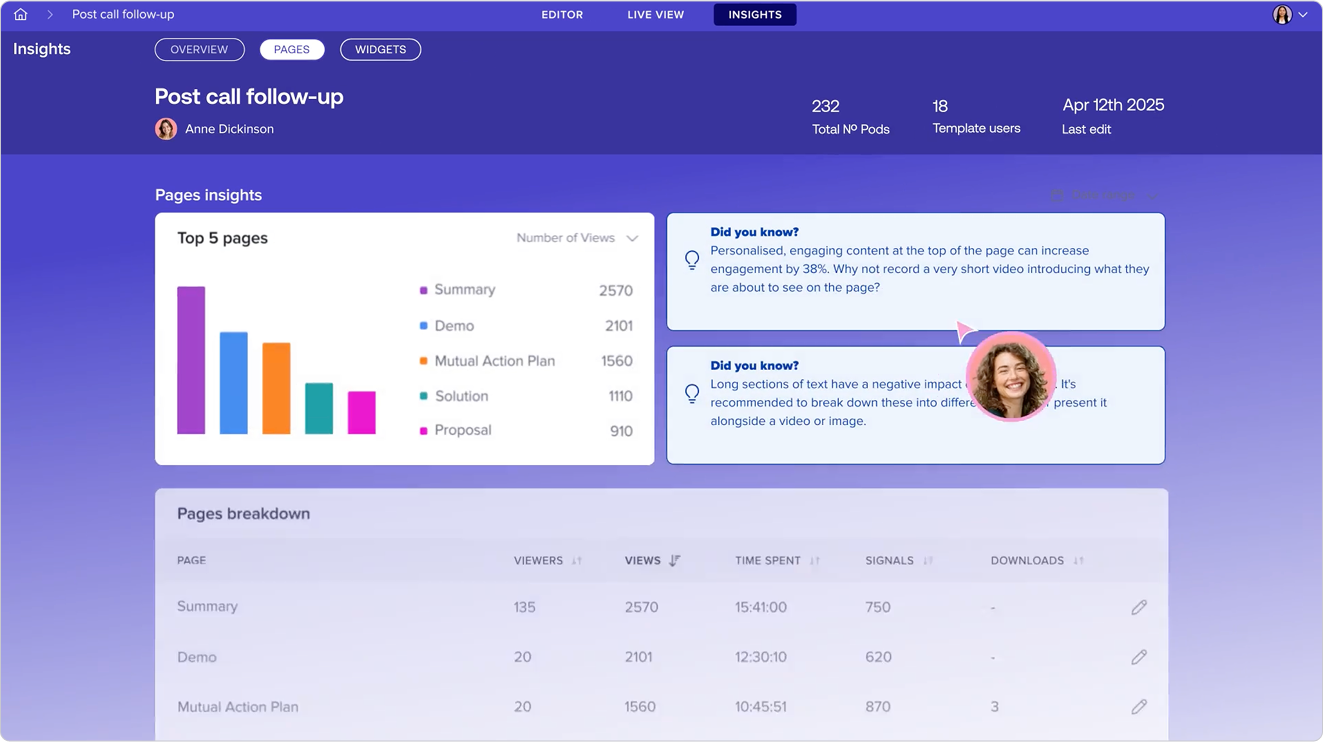Go to the home icon in breadcrumb

coord(20,14)
